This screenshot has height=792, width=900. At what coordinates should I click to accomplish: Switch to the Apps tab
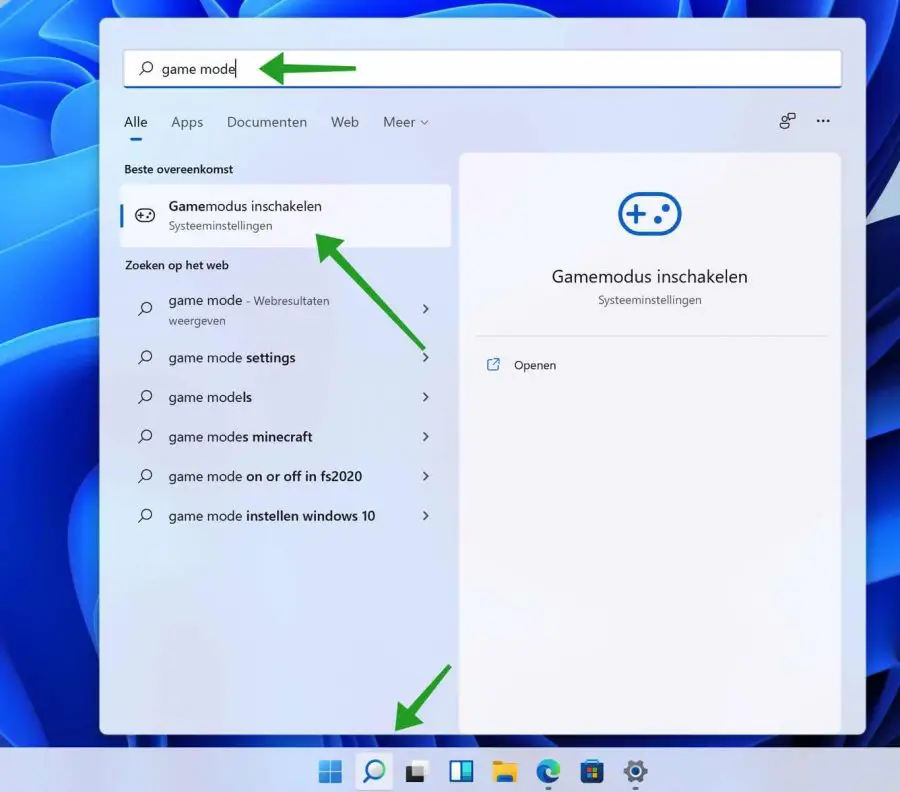coord(187,122)
